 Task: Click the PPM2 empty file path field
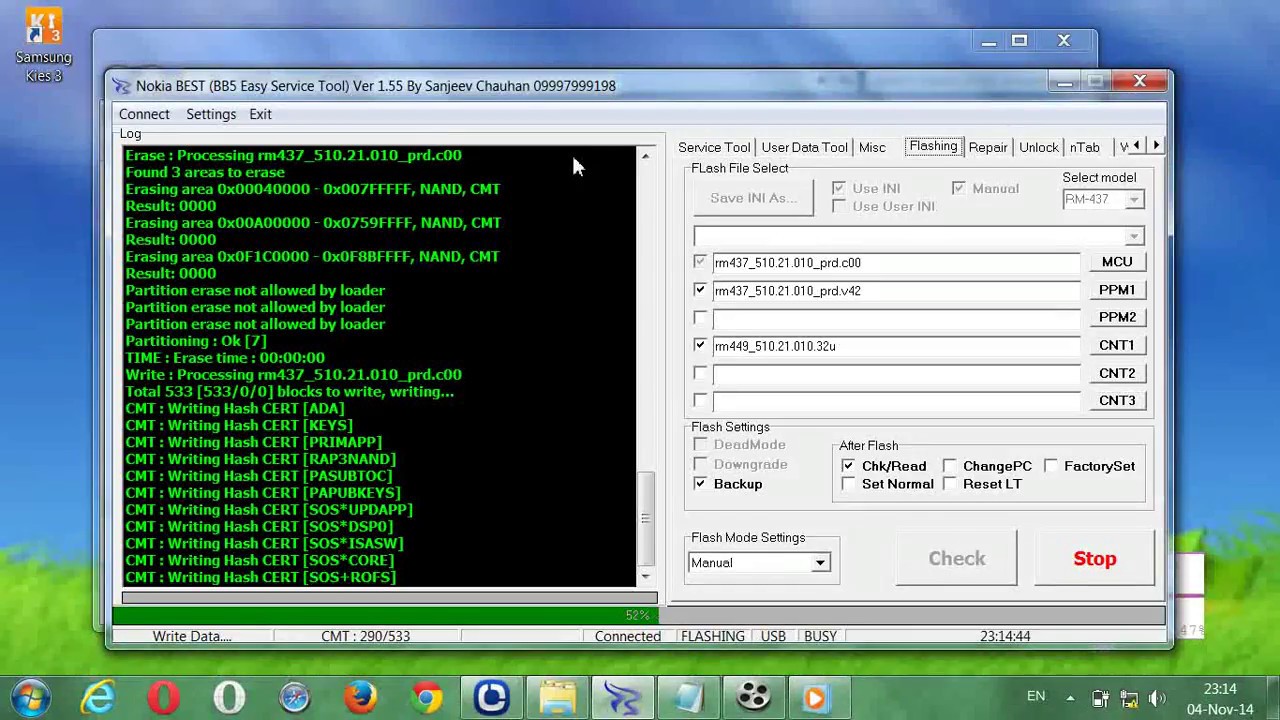(896, 318)
